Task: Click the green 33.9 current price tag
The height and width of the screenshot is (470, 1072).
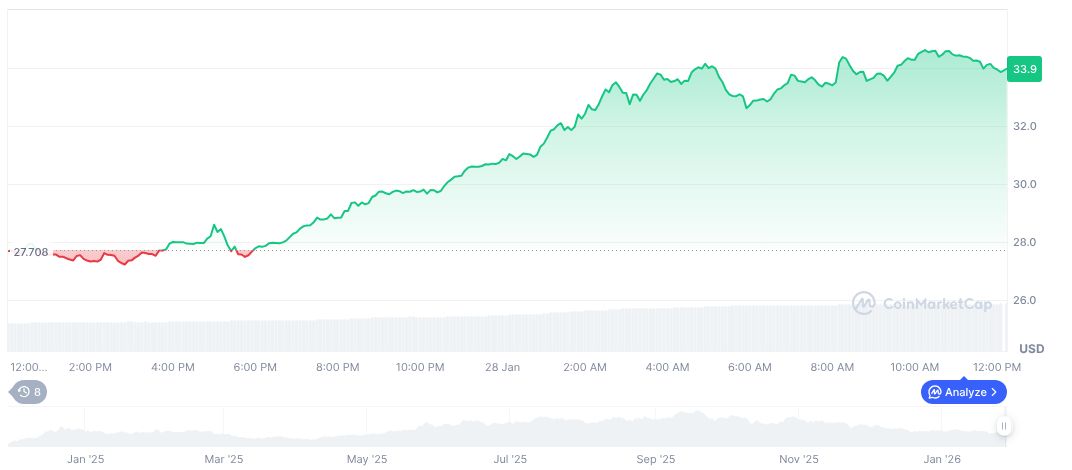Action: 1024,69
